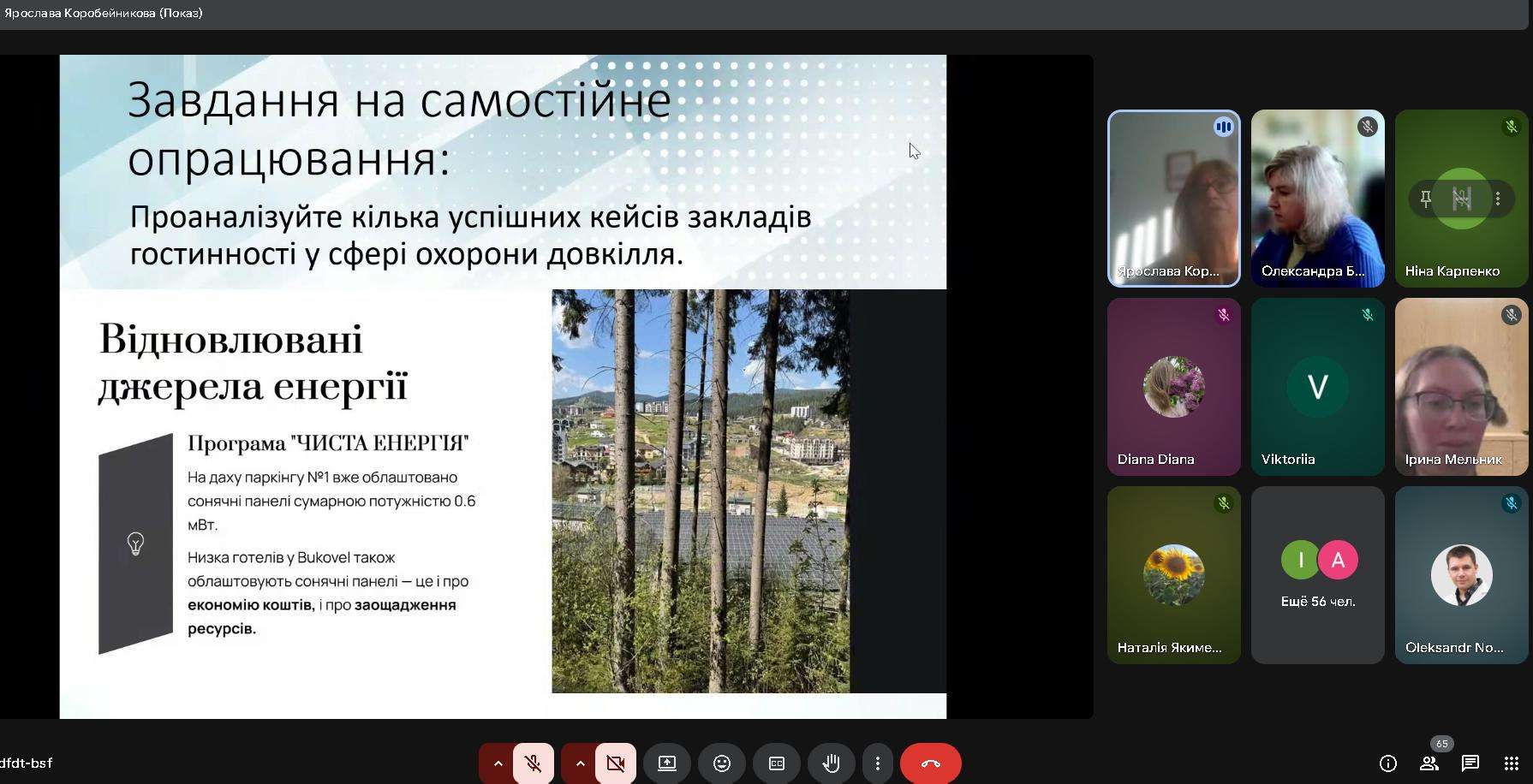Click the bold text економію коштів
The image size is (1533, 784).
pos(250,605)
